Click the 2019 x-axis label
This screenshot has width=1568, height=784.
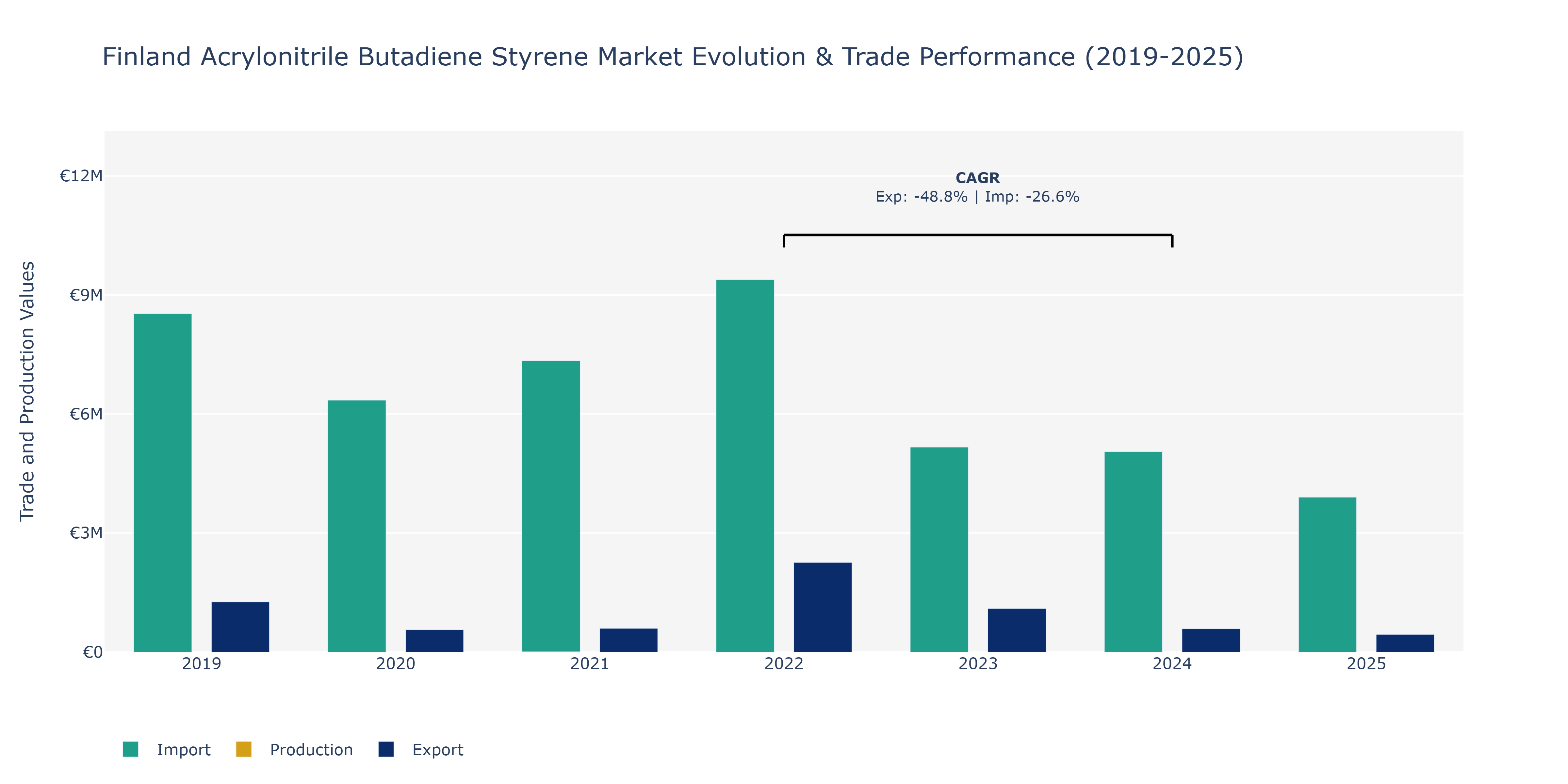202,663
